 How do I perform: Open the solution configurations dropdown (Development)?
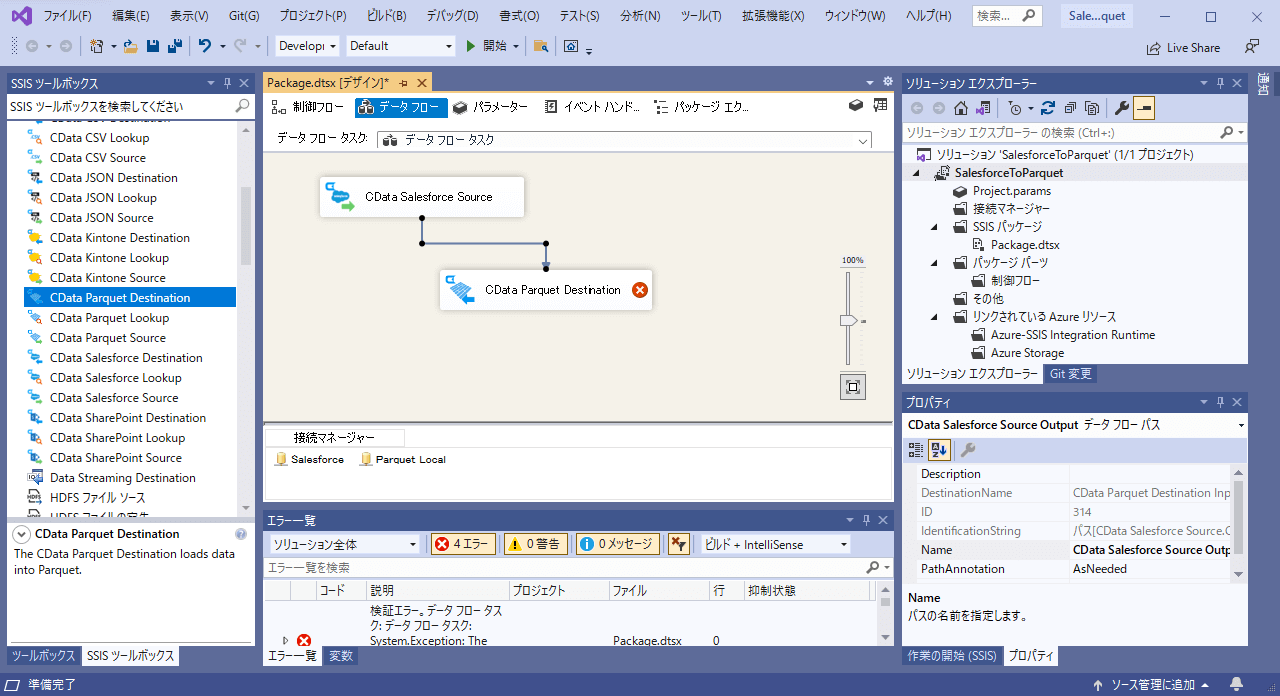(308, 46)
